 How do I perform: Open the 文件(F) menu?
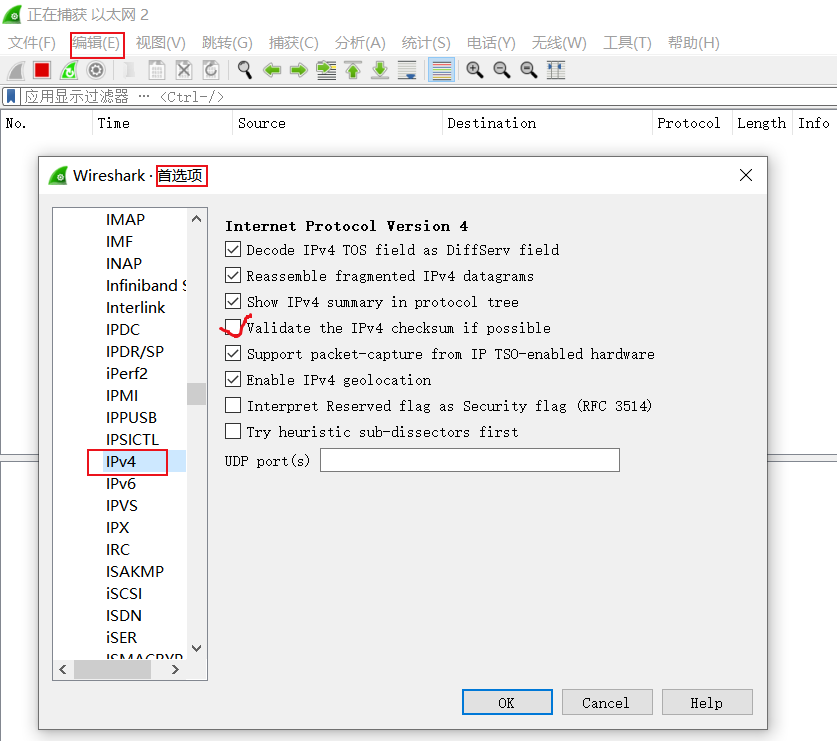31,43
